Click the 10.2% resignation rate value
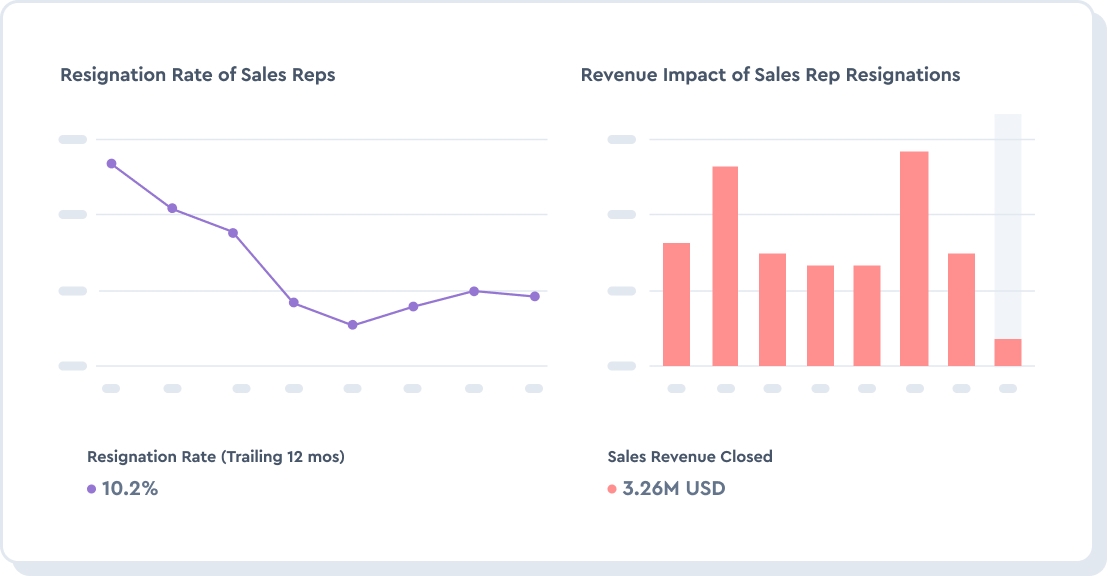The image size is (1108, 576). click(128, 489)
